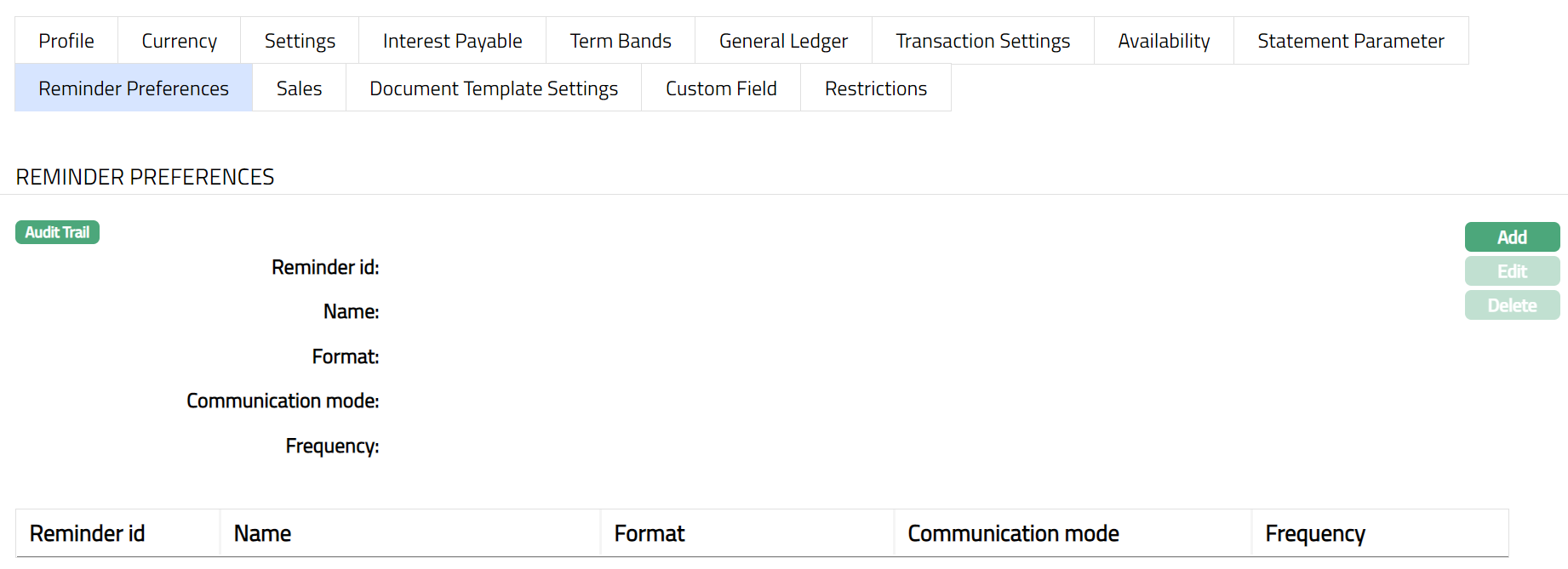1568x569 pixels.
Task: Select the Settings tab
Action: 300,41
